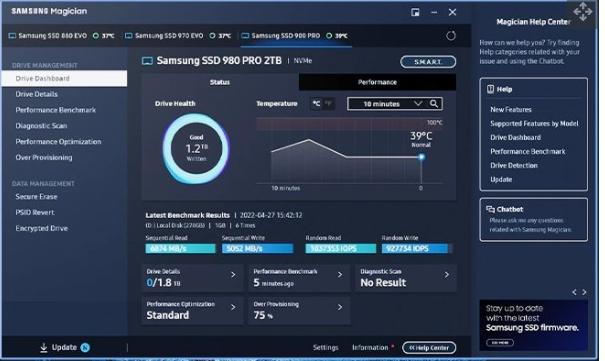Click the monitor icon on 860 EVO tab

pyautogui.click(x=12, y=36)
